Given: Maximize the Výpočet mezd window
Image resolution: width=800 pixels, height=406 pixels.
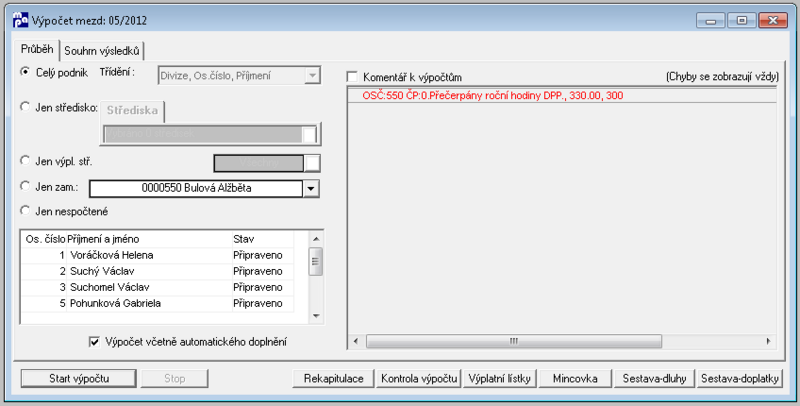Looking at the screenshot, I should pyautogui.click(x=742, y=20).
